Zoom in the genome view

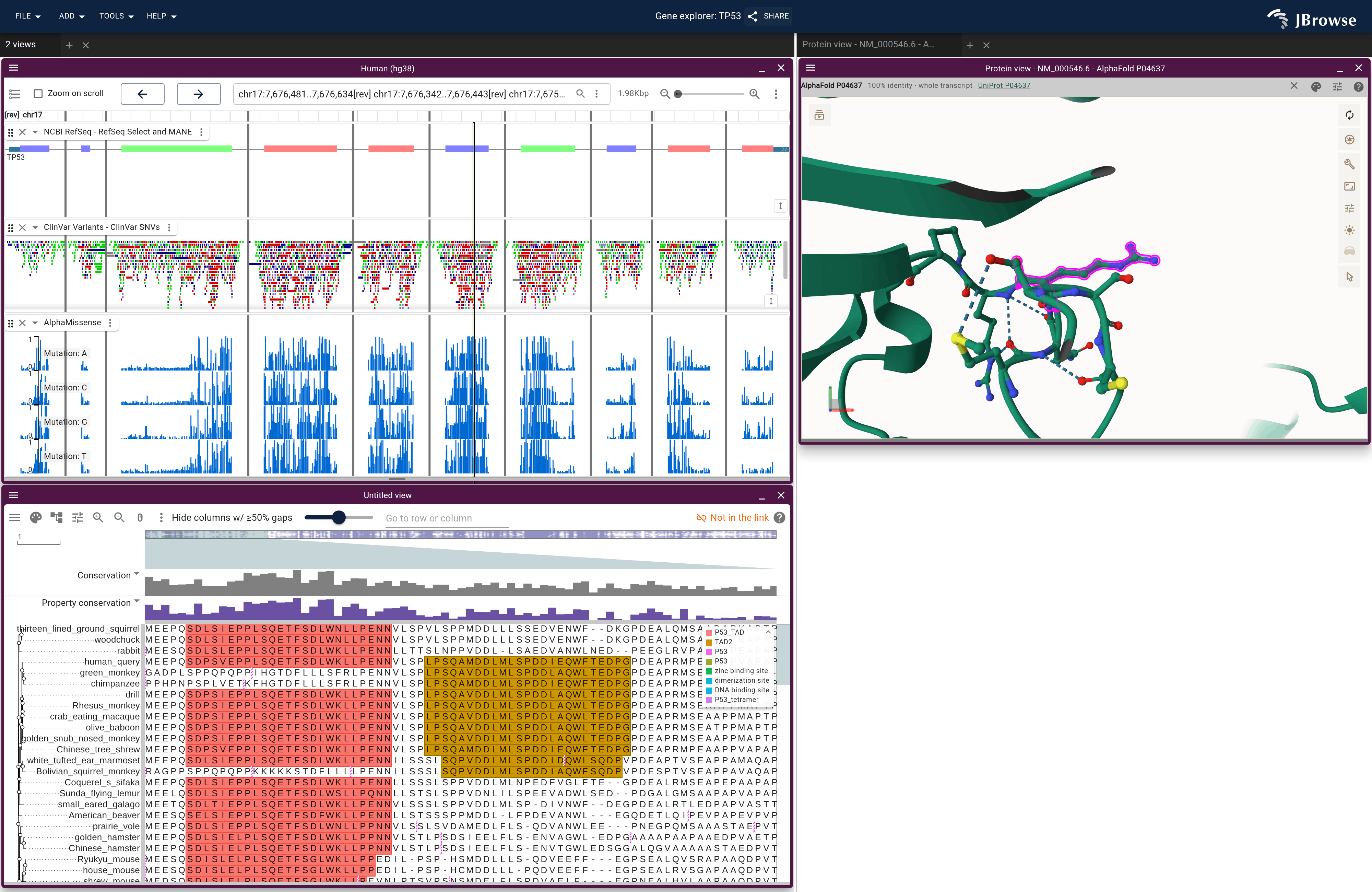pos(754,93)
